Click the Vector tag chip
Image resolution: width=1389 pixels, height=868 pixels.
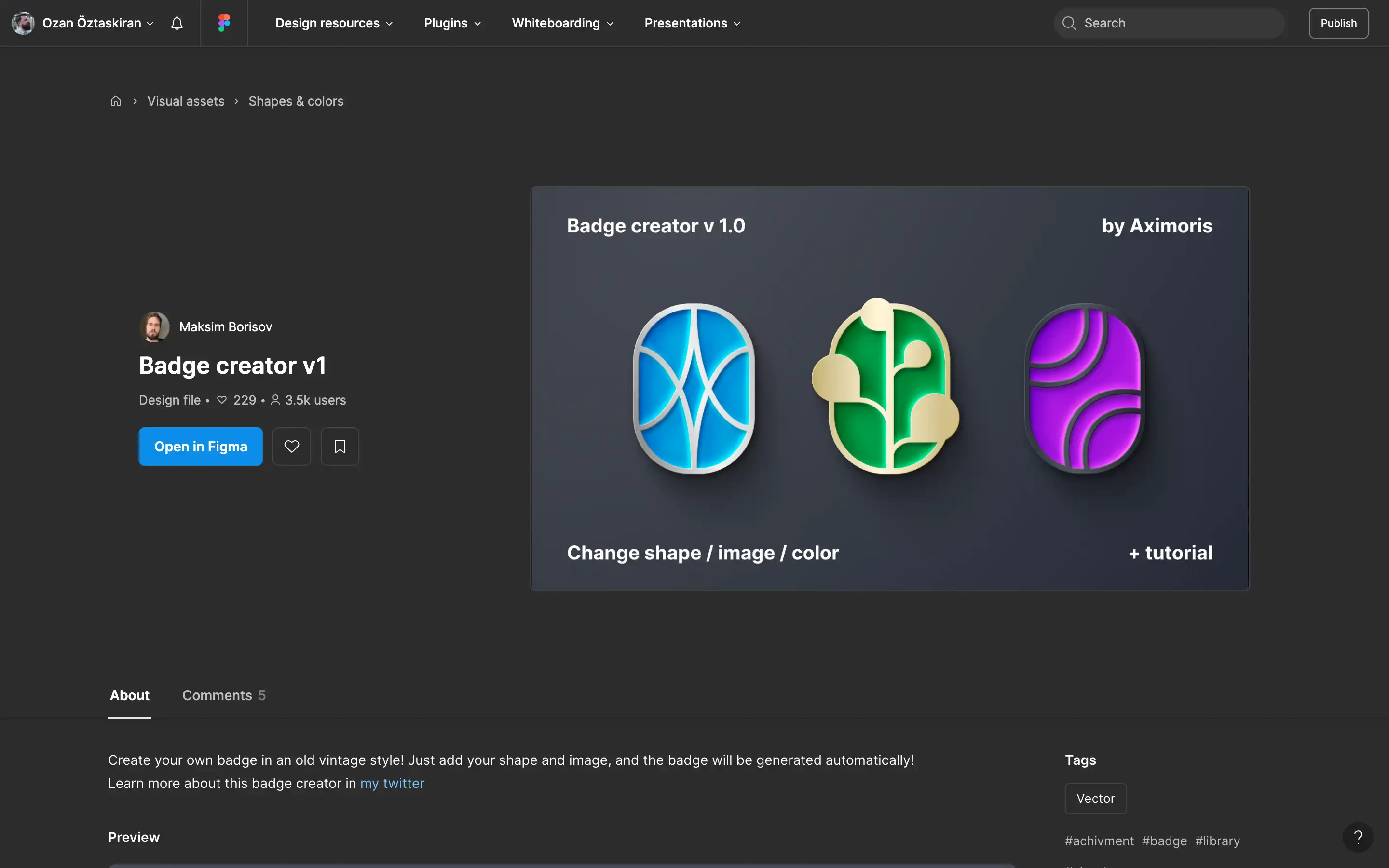click(x=1095, y=799)
